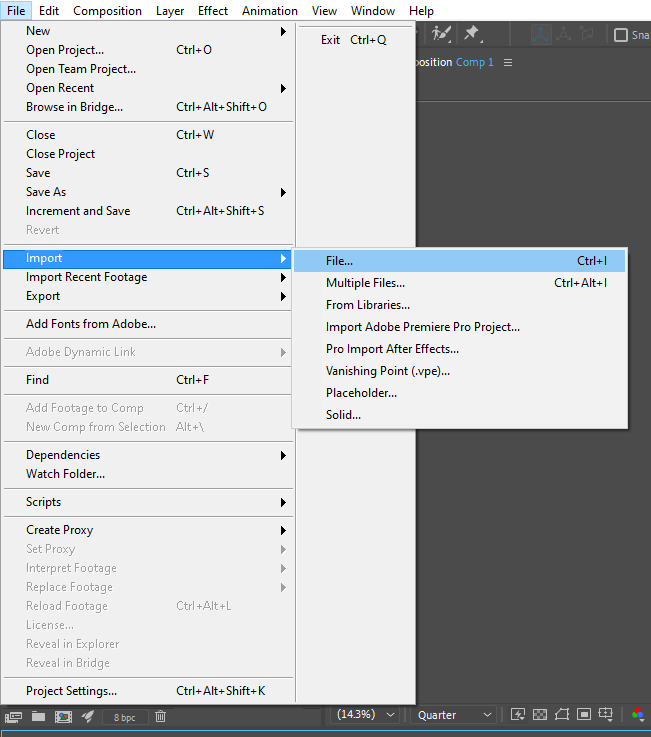Open the Edit menu
The width and height of the screenshot is (651, 737).
coord(49,10)
